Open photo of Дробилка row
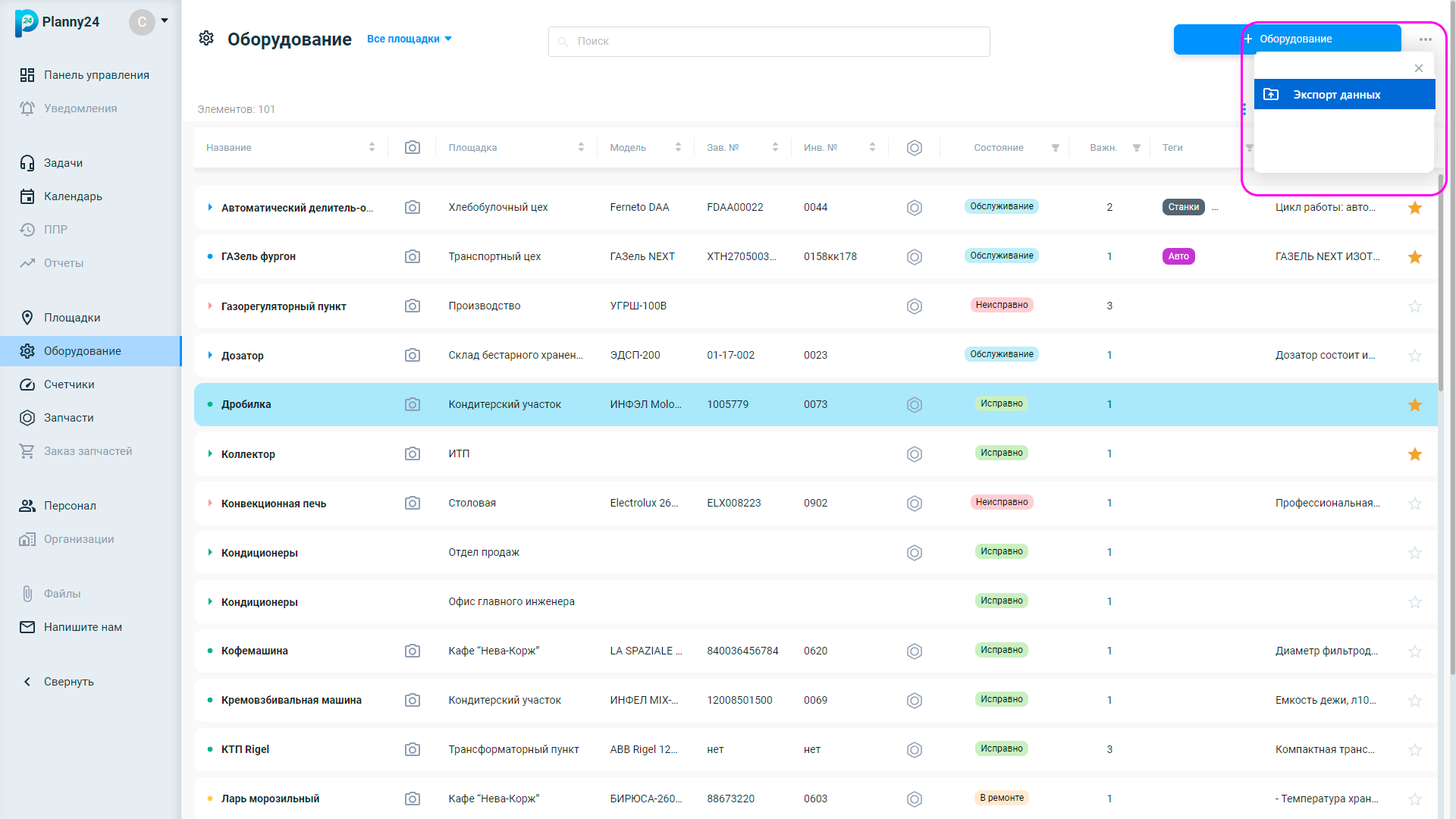1456x819 pixels. point(413,404)
